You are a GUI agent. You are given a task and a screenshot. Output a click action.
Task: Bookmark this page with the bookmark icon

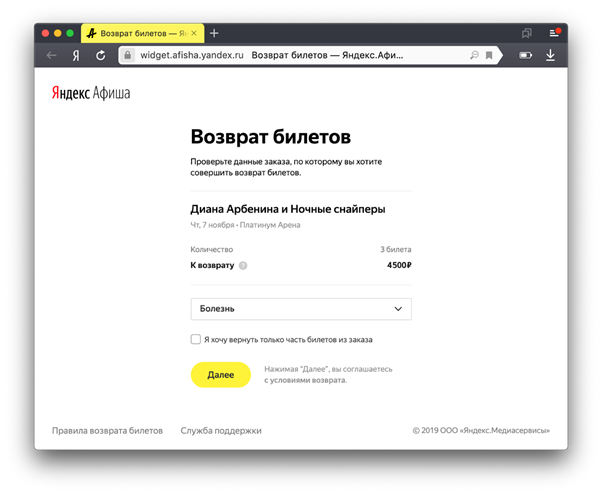point(489,55)
